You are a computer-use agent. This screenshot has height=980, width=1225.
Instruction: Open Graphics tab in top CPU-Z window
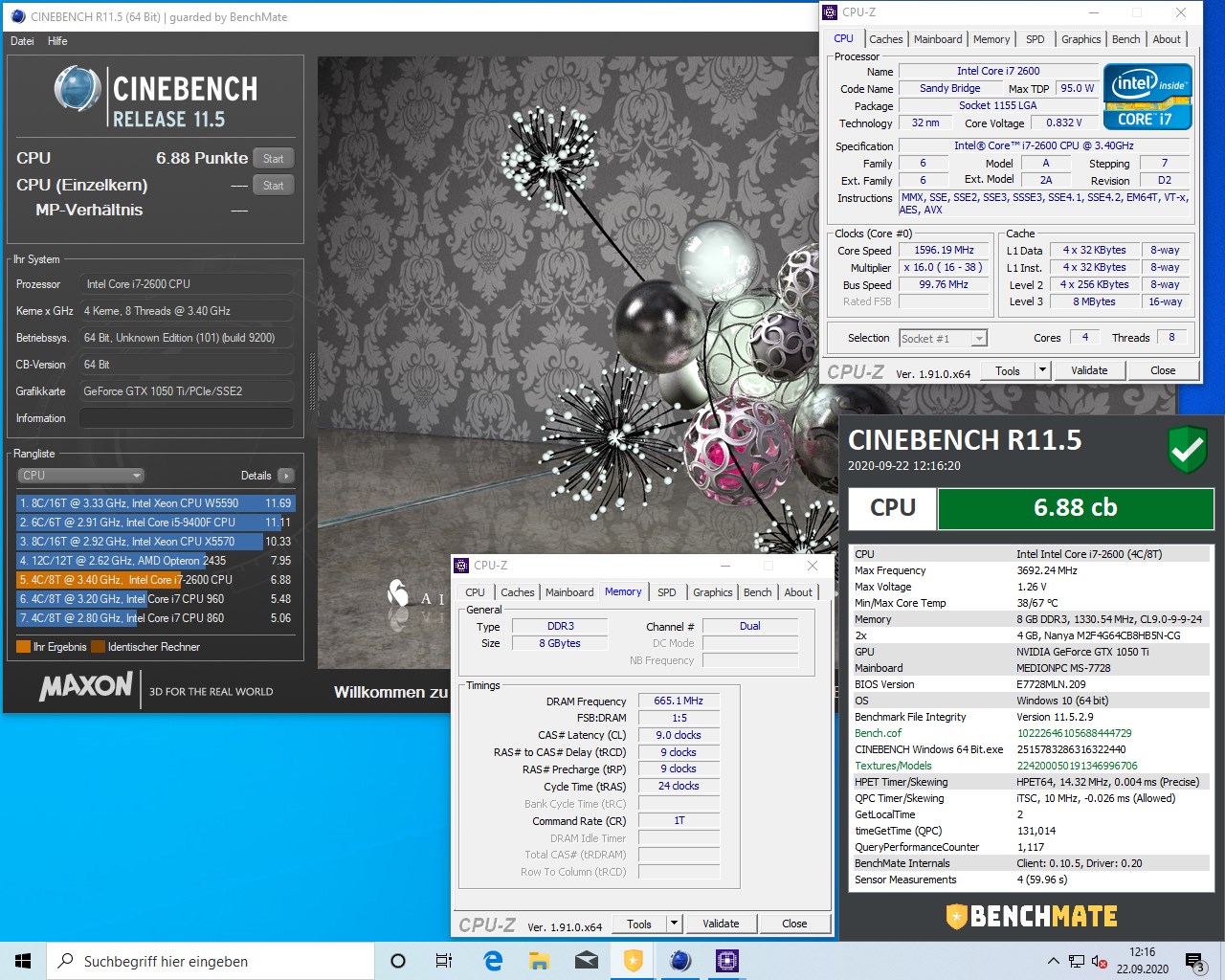click(x=1080, y=39)
